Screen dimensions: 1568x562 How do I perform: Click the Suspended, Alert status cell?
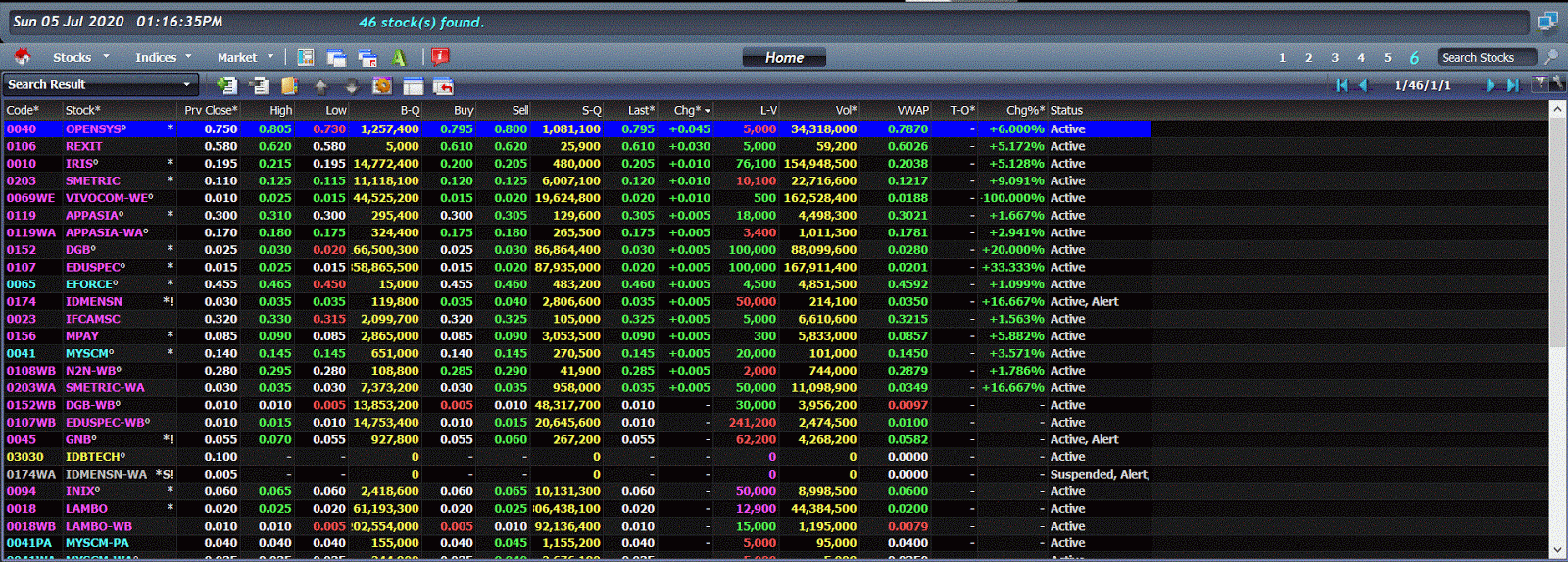coord(1099,474)
